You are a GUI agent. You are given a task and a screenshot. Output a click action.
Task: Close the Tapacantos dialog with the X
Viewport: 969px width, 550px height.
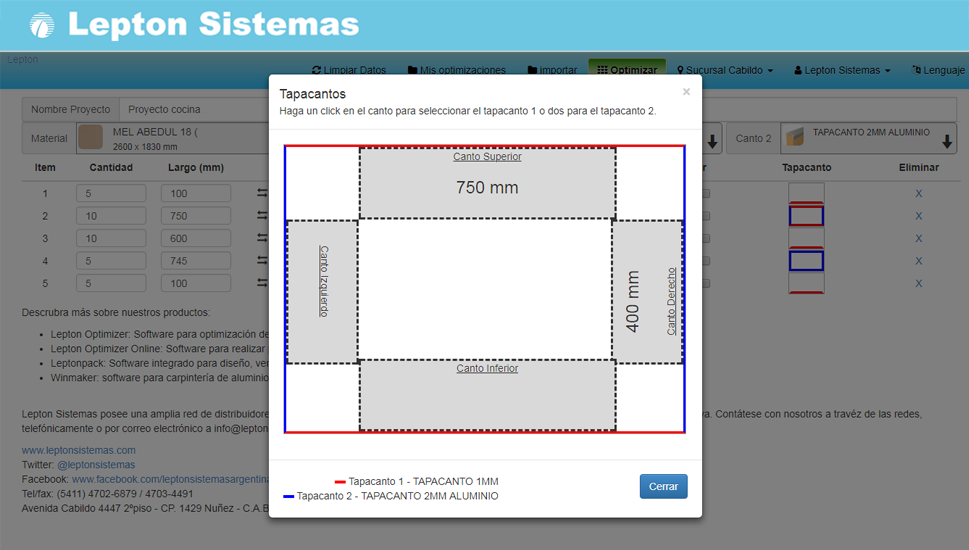pyautogui.click(x=686, y=92)
